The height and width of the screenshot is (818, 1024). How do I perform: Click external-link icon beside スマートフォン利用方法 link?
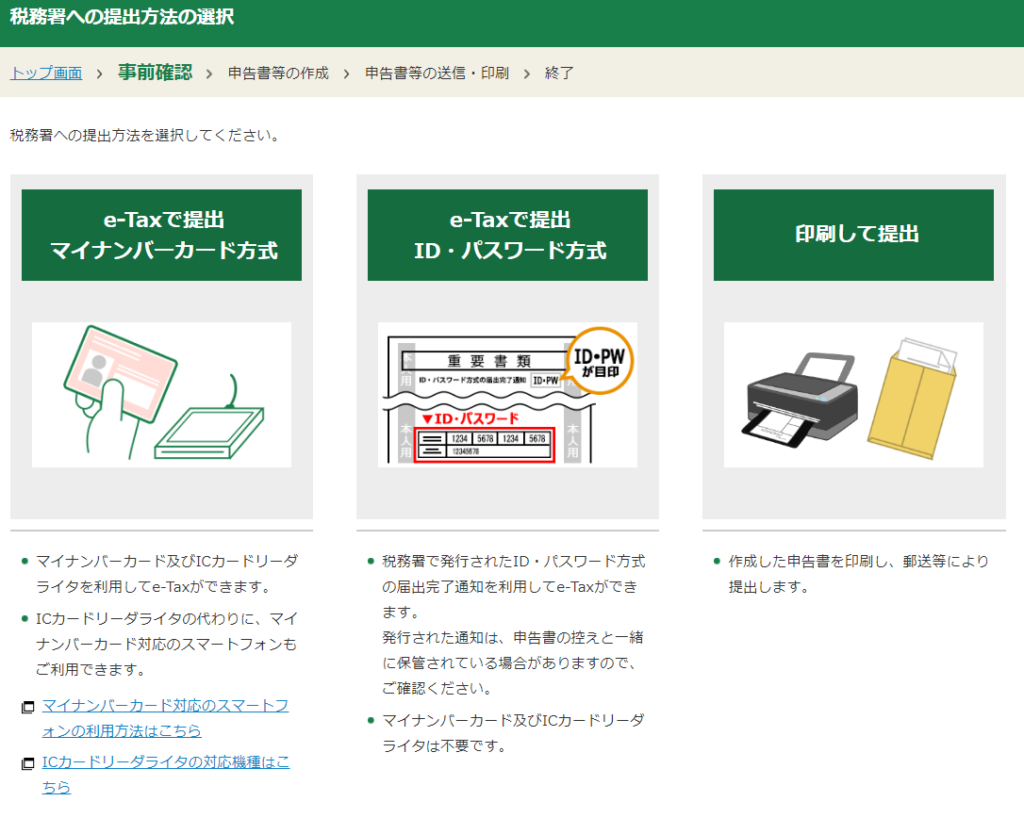pyautogui.click(x=27, y=707)
